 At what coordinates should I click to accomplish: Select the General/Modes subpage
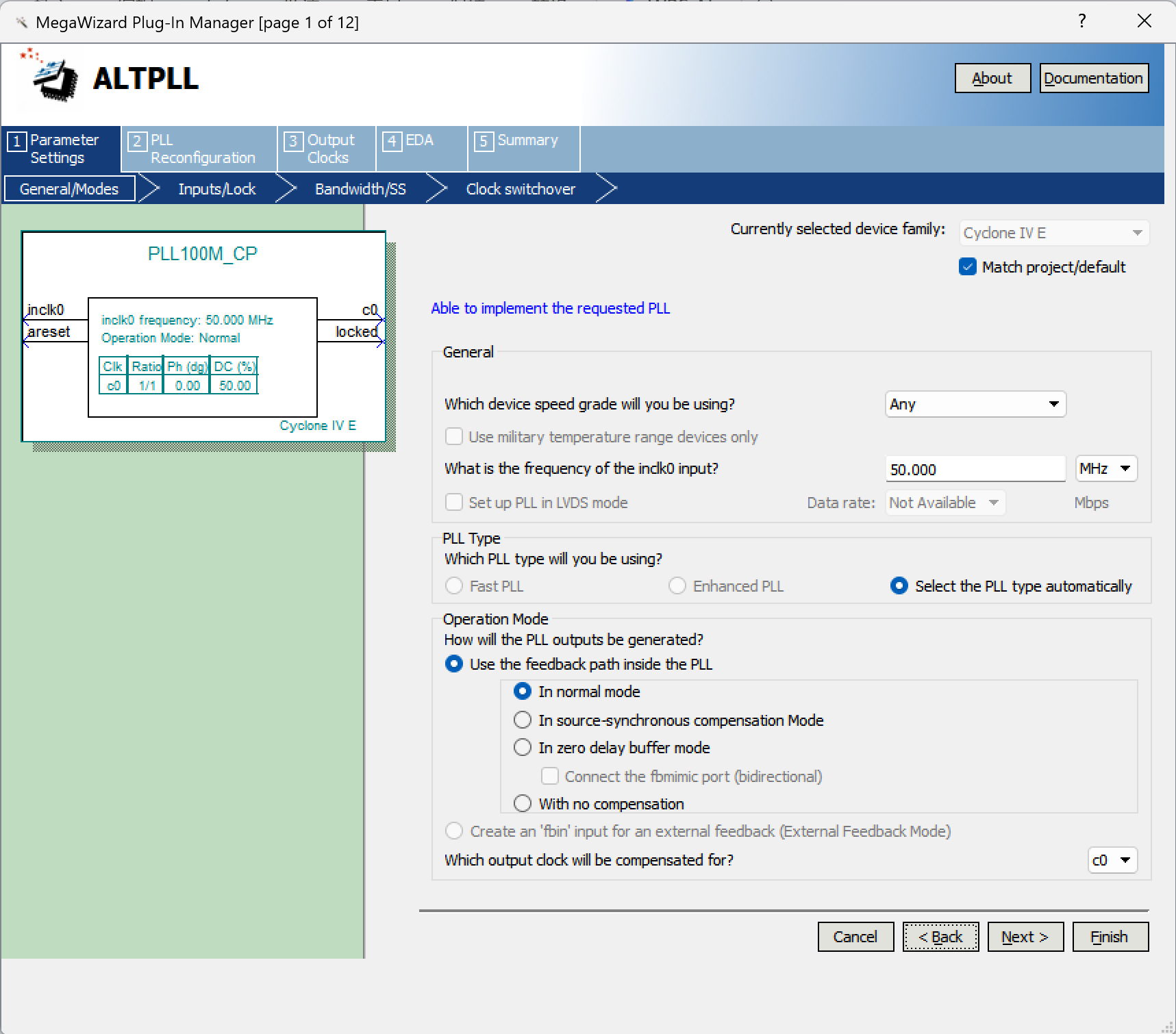click(69, 189)
